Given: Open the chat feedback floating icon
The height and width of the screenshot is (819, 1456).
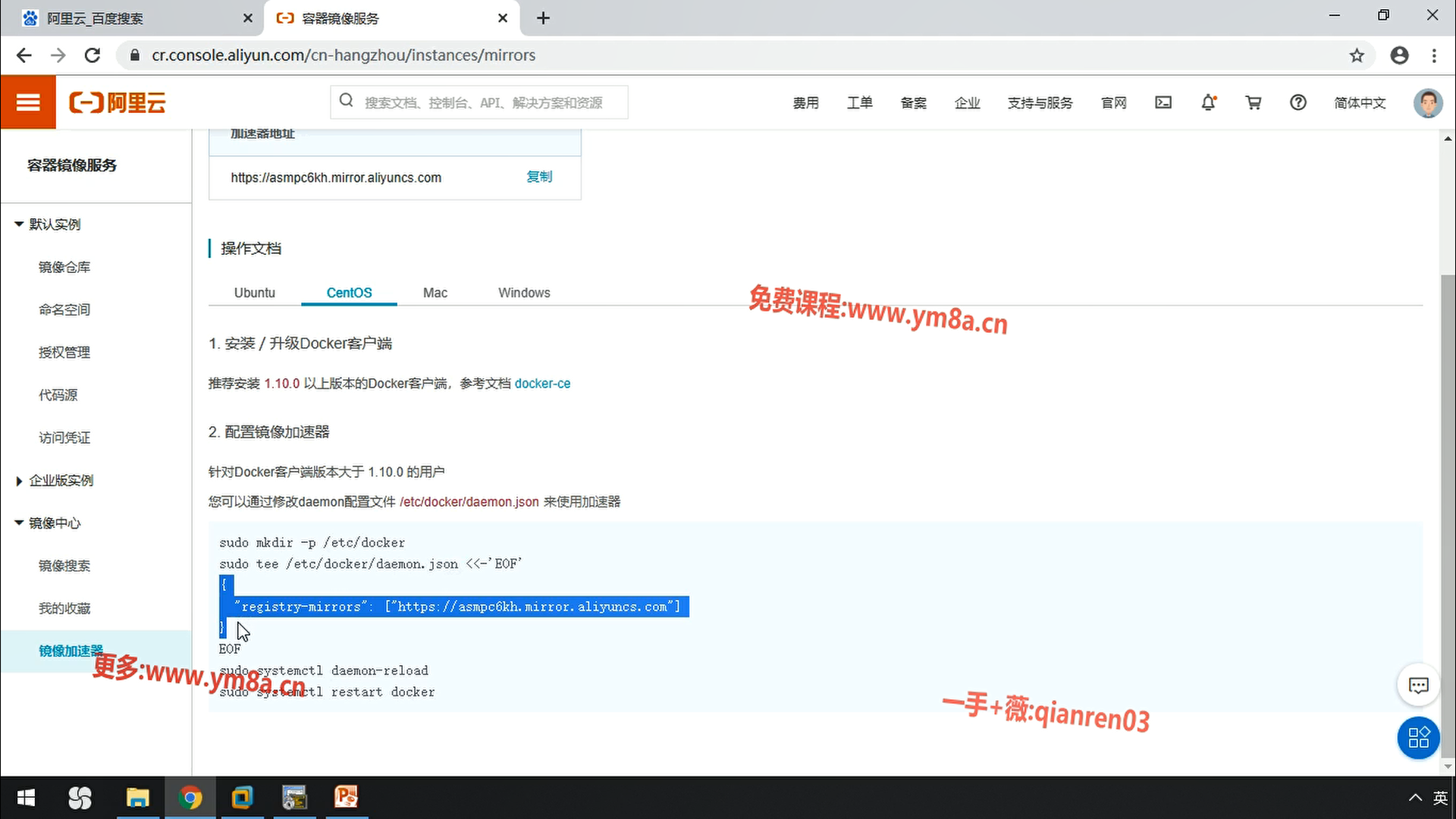Looking at the screenshot, I should click(1418, 686).
